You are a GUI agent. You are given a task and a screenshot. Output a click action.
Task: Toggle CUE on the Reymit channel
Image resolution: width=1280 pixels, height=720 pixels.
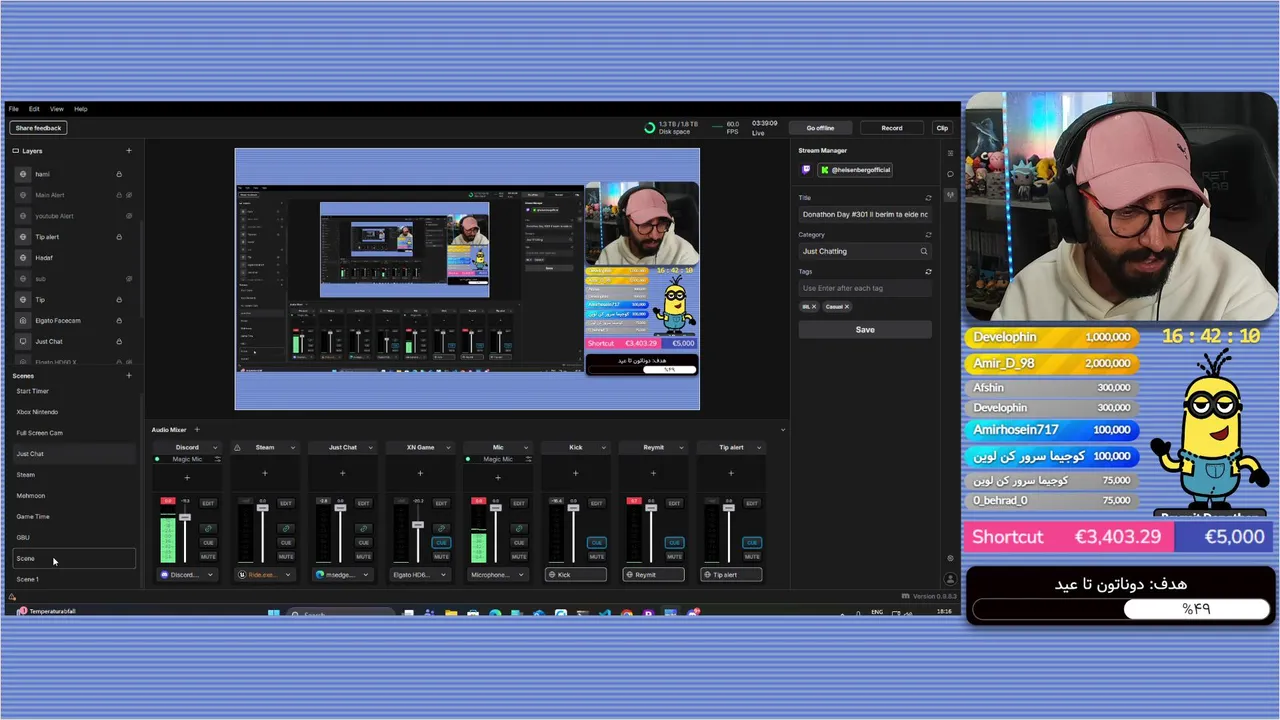pyautogui.click(x=674, y=542)
